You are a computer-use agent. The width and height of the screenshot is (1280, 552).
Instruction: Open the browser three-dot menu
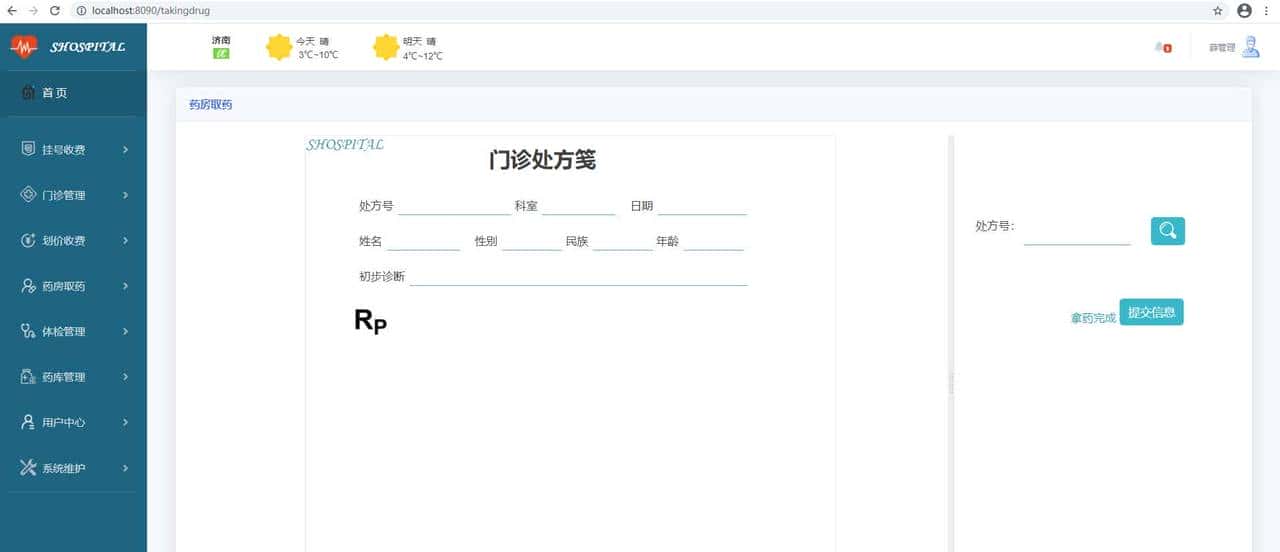pyautogui.click(x=1267, y=10)
